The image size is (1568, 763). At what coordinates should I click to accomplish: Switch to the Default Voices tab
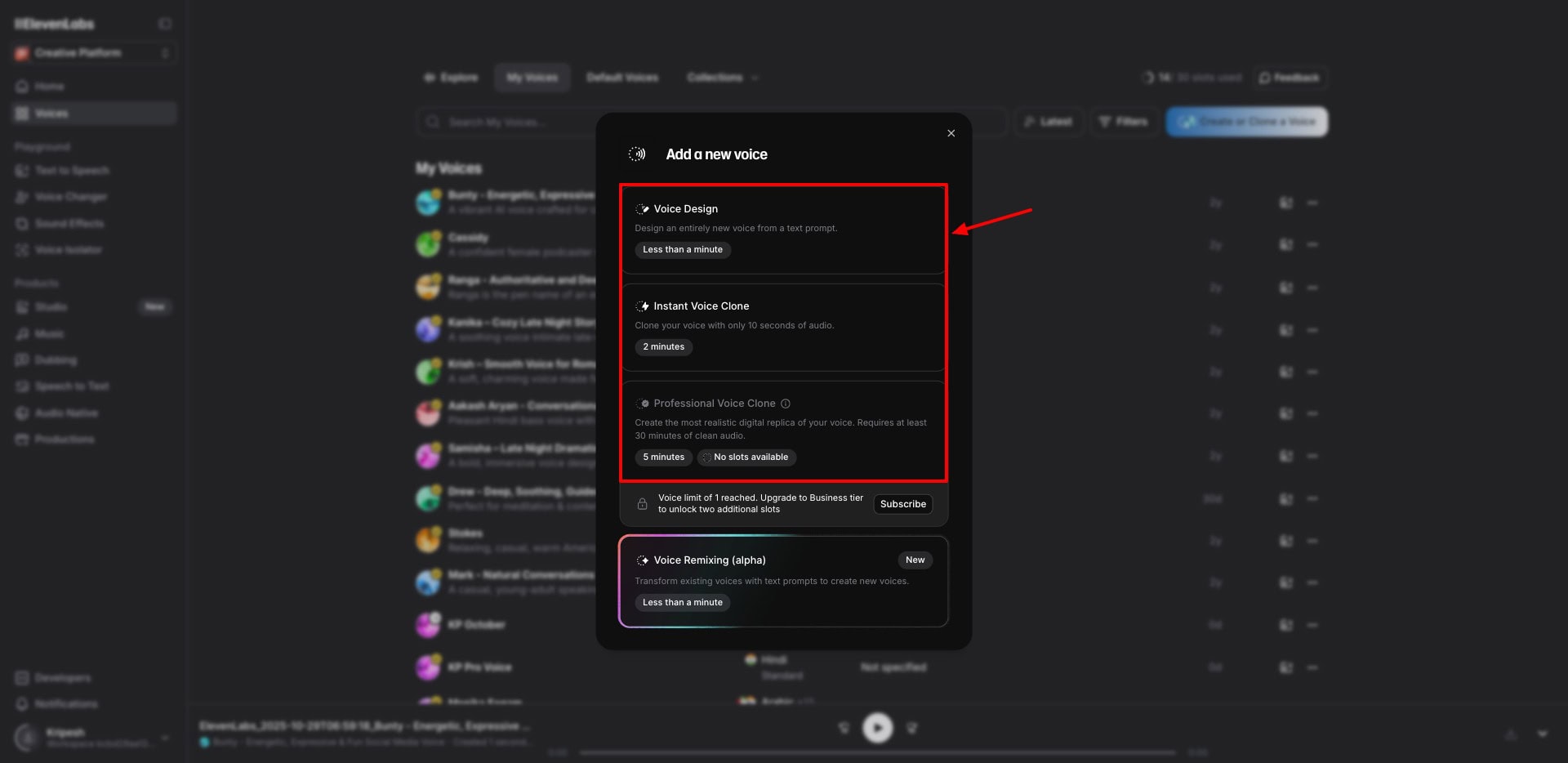[x=622, y=78]
